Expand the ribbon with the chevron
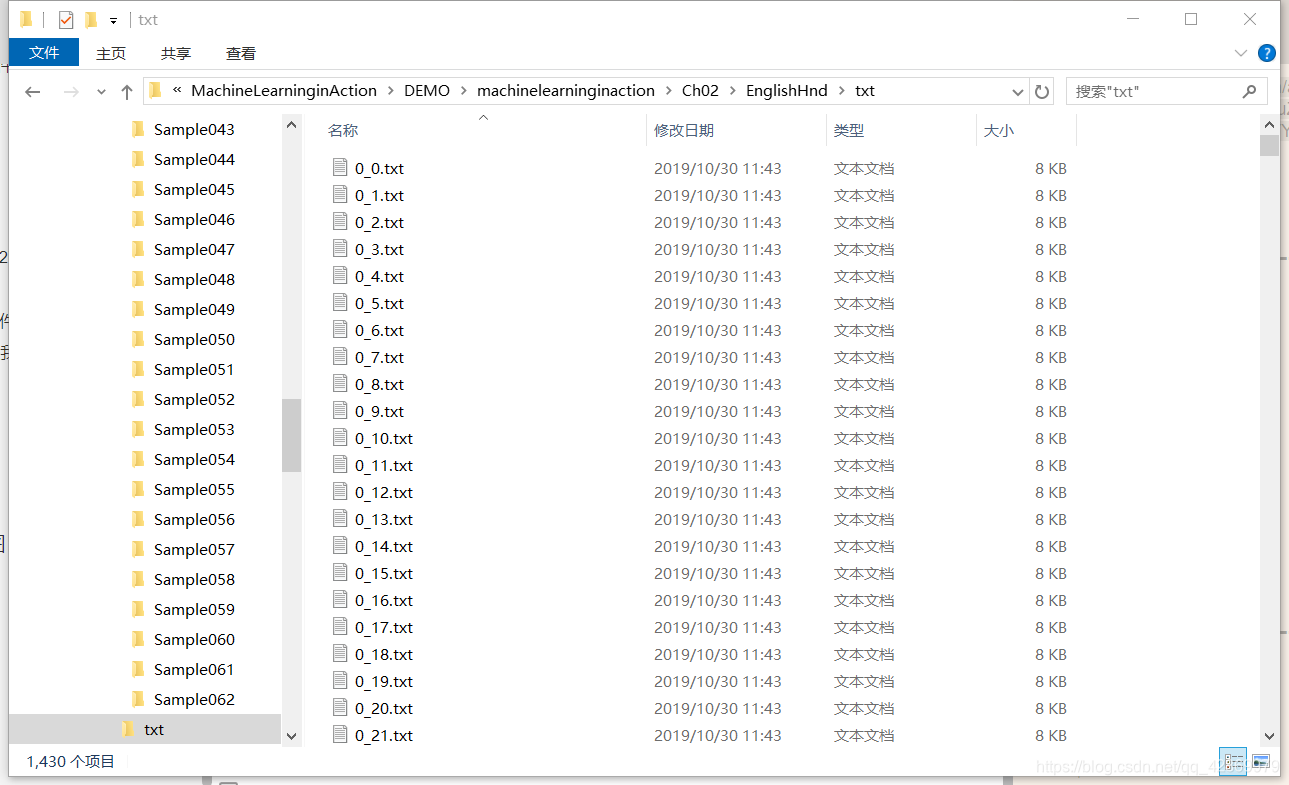Screen dimensions: 1289x785 point(1241,54)
